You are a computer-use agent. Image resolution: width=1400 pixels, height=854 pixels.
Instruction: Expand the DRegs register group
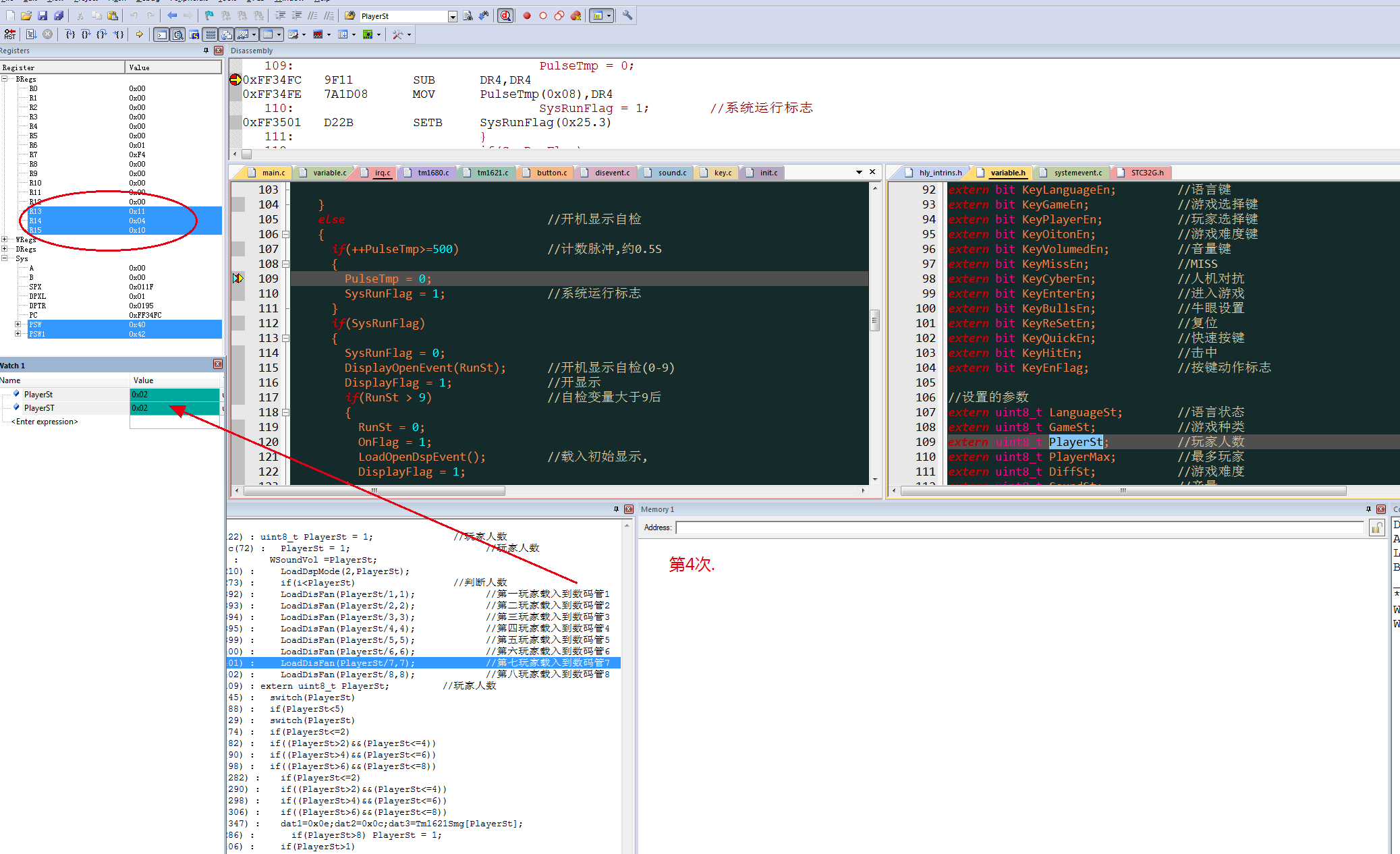click(x=5, y=249)
